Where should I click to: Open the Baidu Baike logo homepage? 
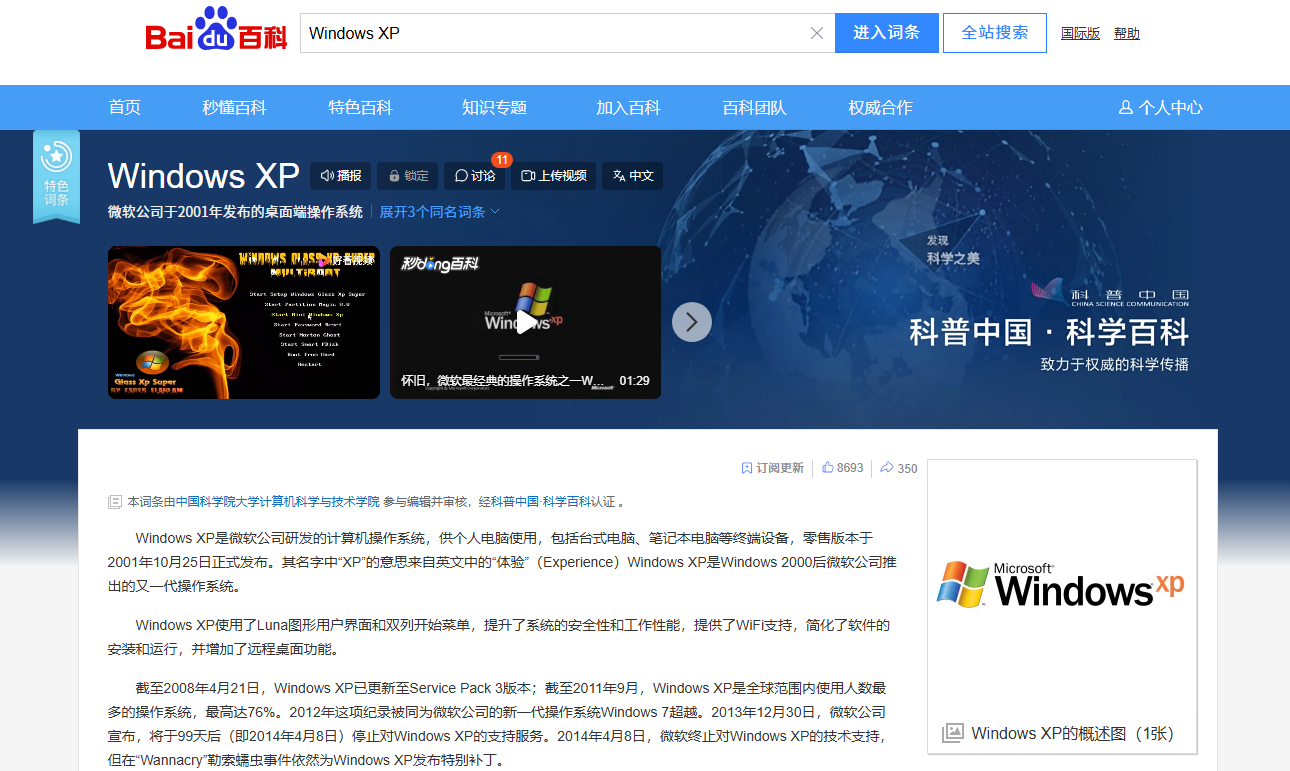click(216, 30)
